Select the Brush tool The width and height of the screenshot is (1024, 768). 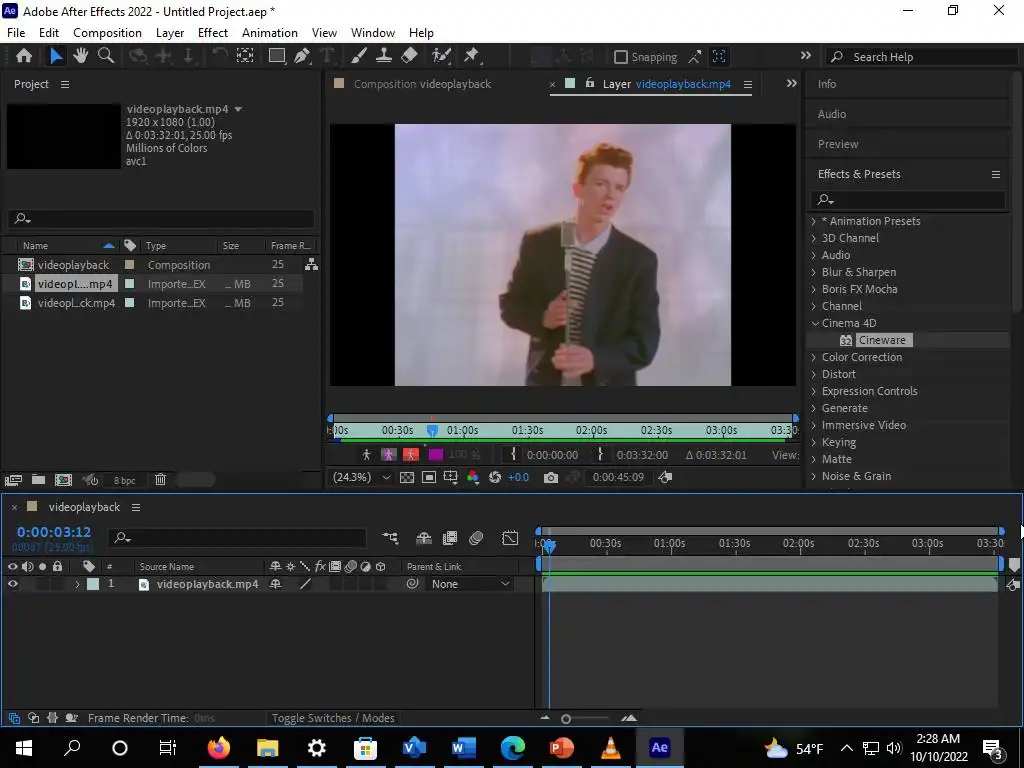359,56
